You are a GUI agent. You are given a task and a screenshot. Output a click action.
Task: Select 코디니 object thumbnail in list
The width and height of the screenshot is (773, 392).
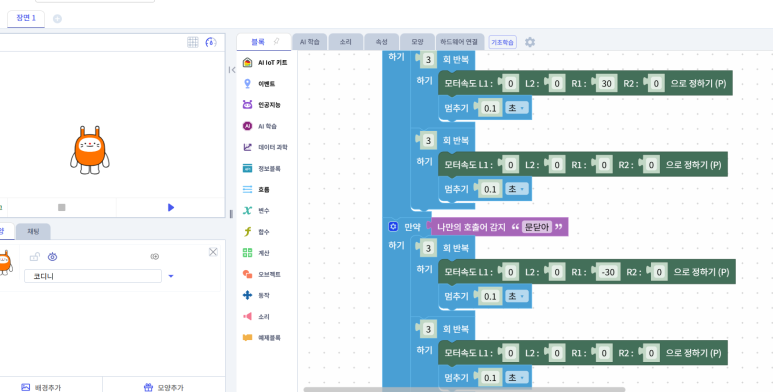pos(5,262)
